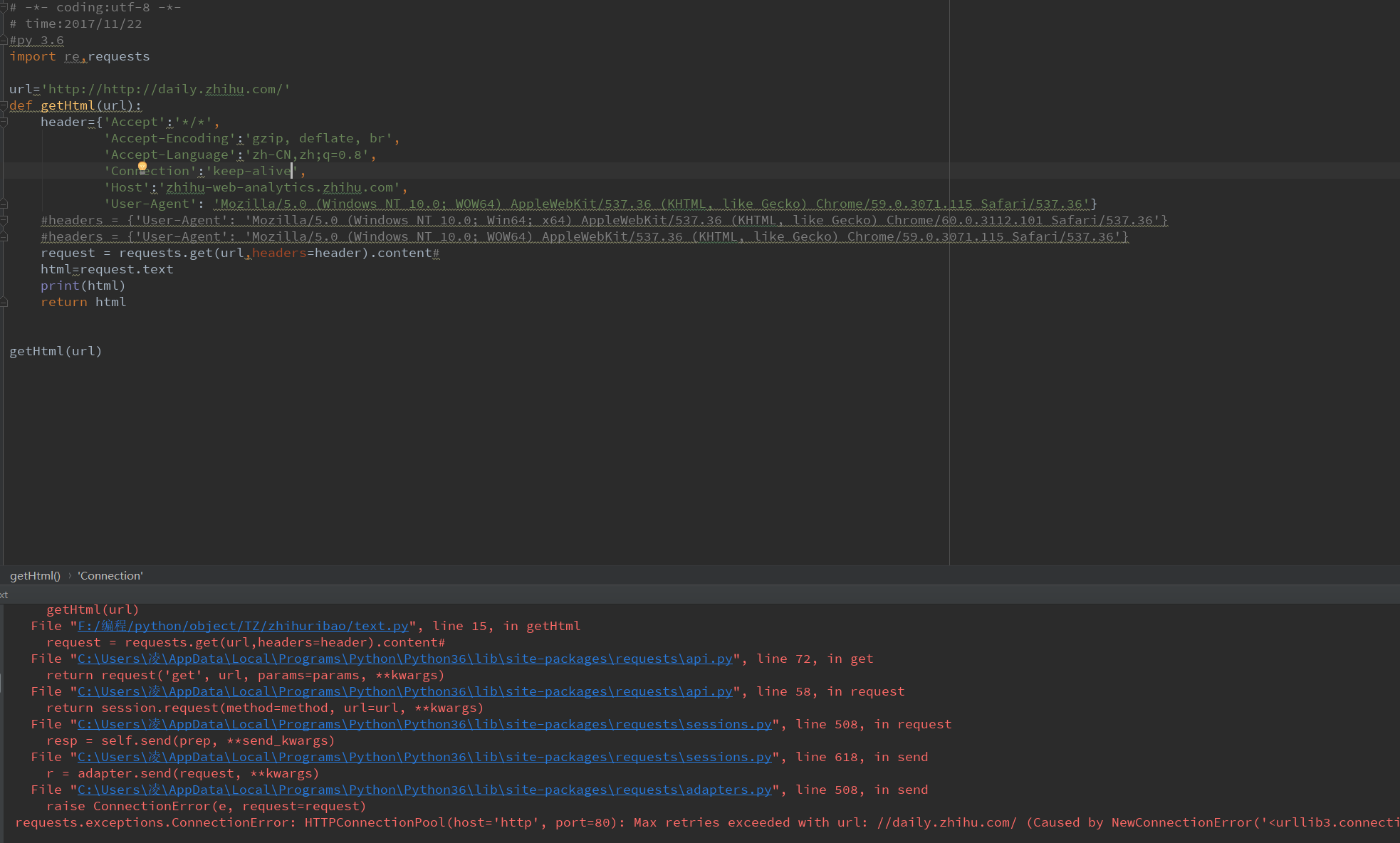Click the yellow intention lightbulb icon
Image resolution: width=1400 pixels, height=843 pixels.
[142, 167]
